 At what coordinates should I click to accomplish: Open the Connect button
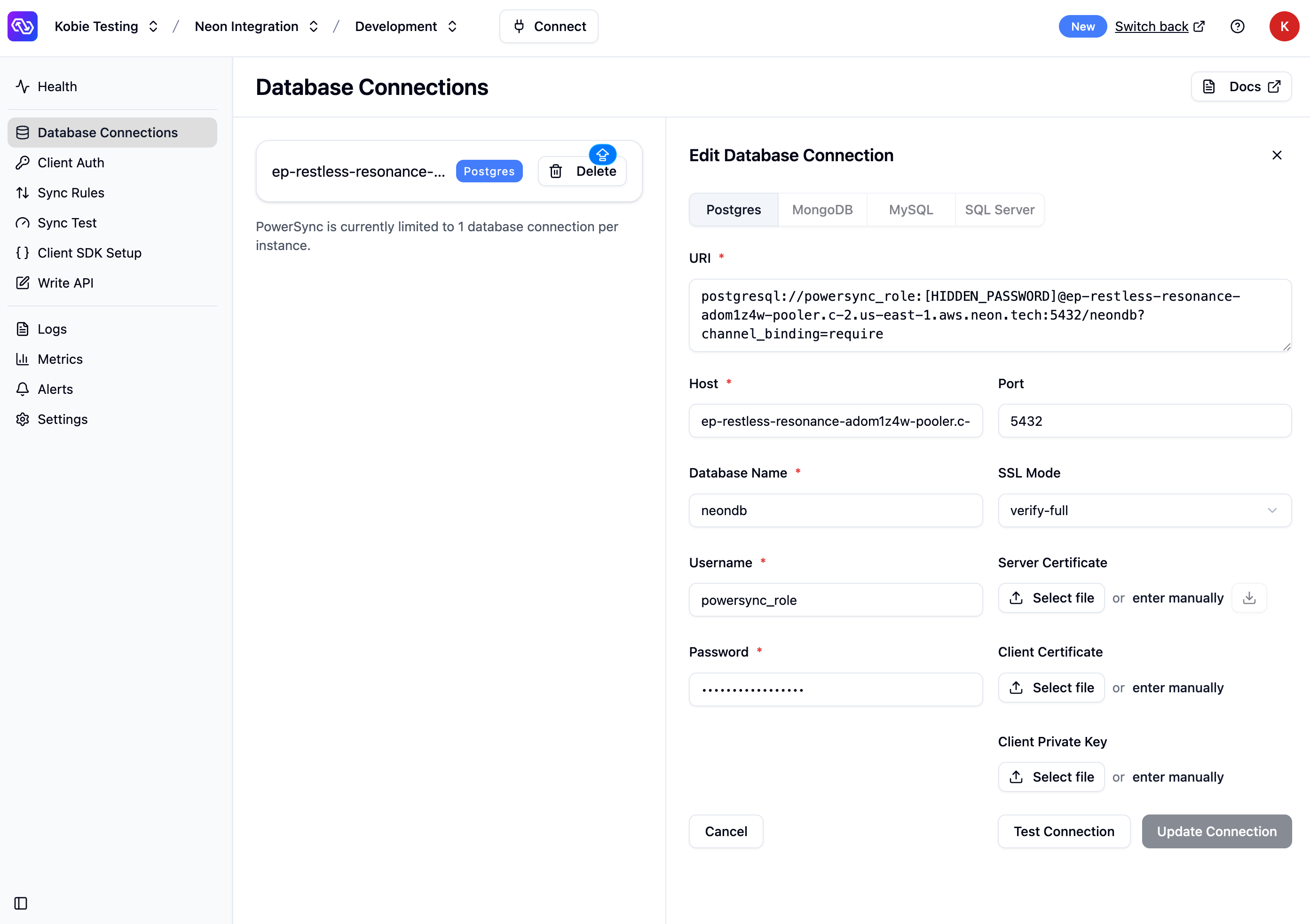pos(549,26)
